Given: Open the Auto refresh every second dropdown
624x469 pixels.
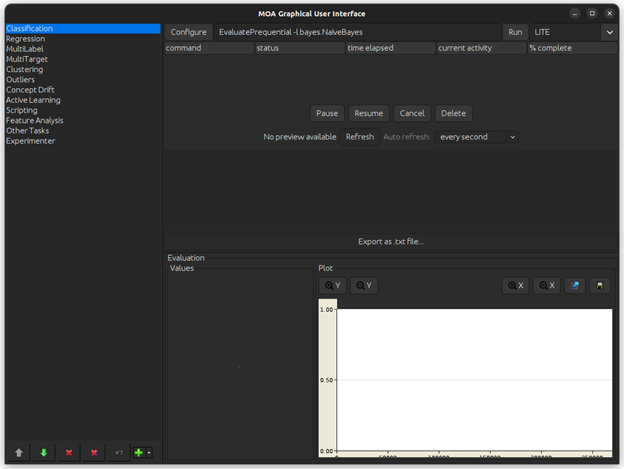Looking at the screenshot, I should pyautogui.click(x=513, y=137).
